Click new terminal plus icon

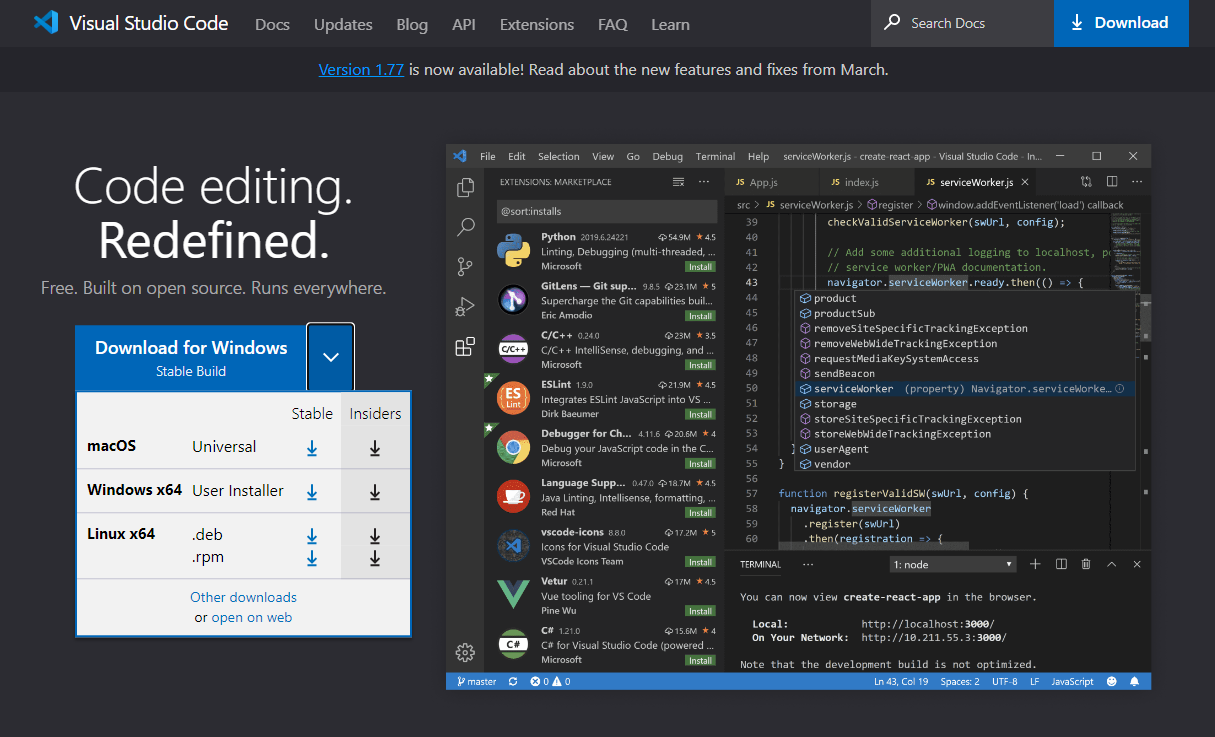(1035, 564)
